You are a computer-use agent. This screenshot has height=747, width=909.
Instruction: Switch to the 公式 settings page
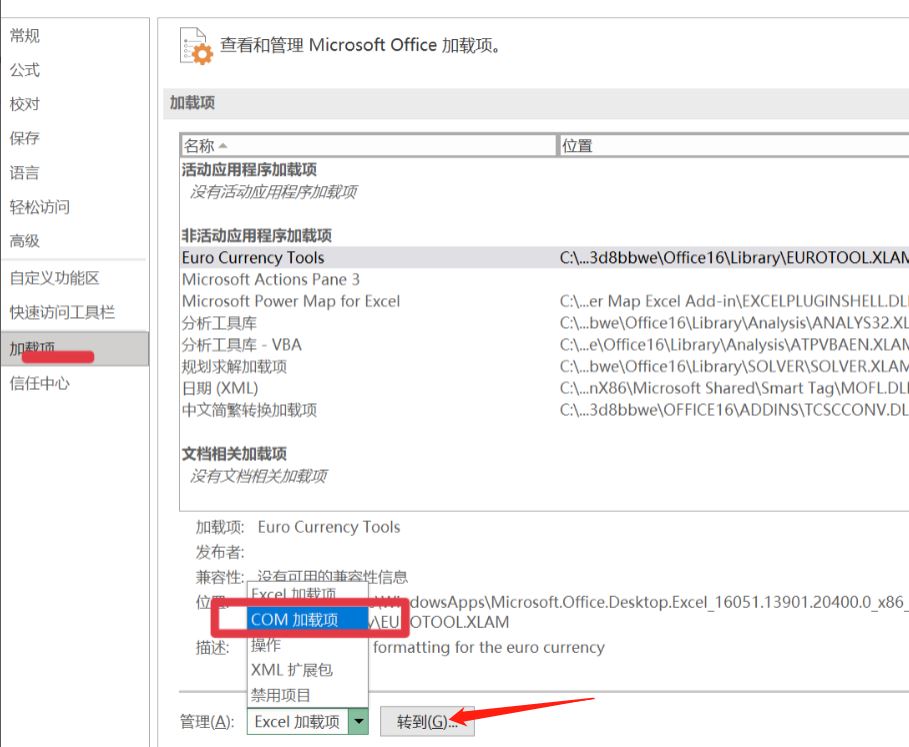pos(25,70)
